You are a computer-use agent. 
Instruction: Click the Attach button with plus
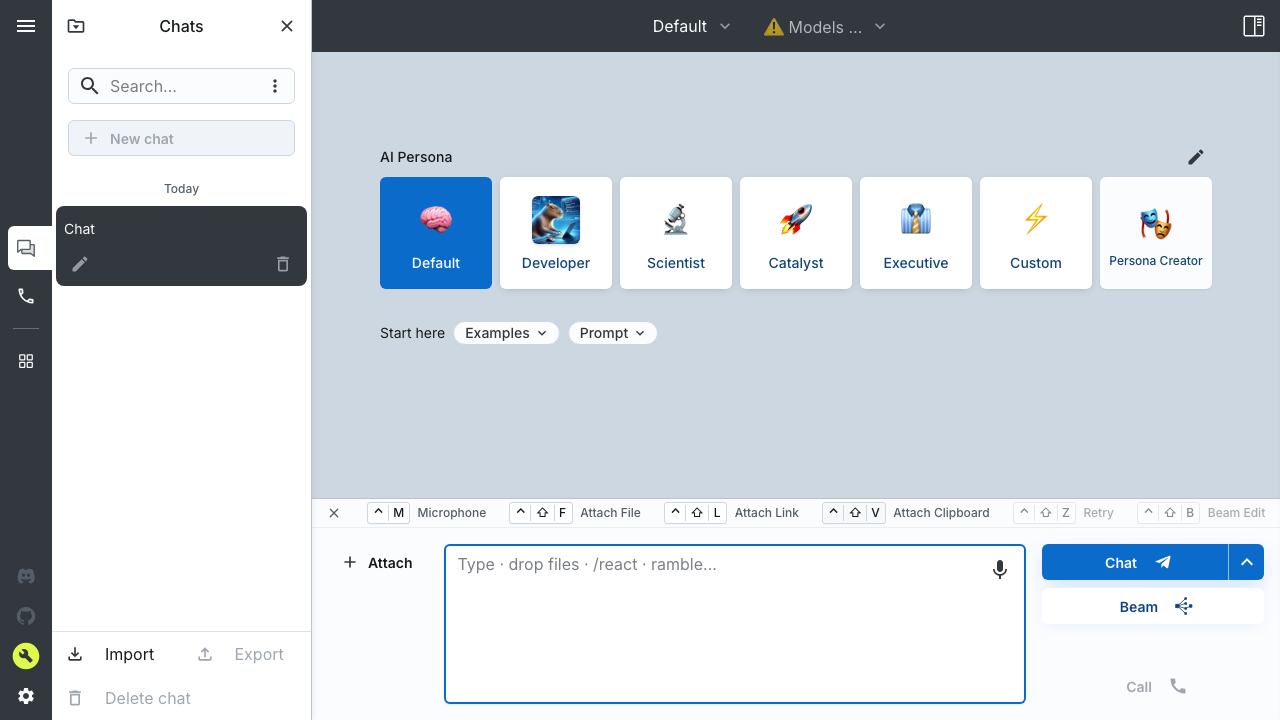378,563
